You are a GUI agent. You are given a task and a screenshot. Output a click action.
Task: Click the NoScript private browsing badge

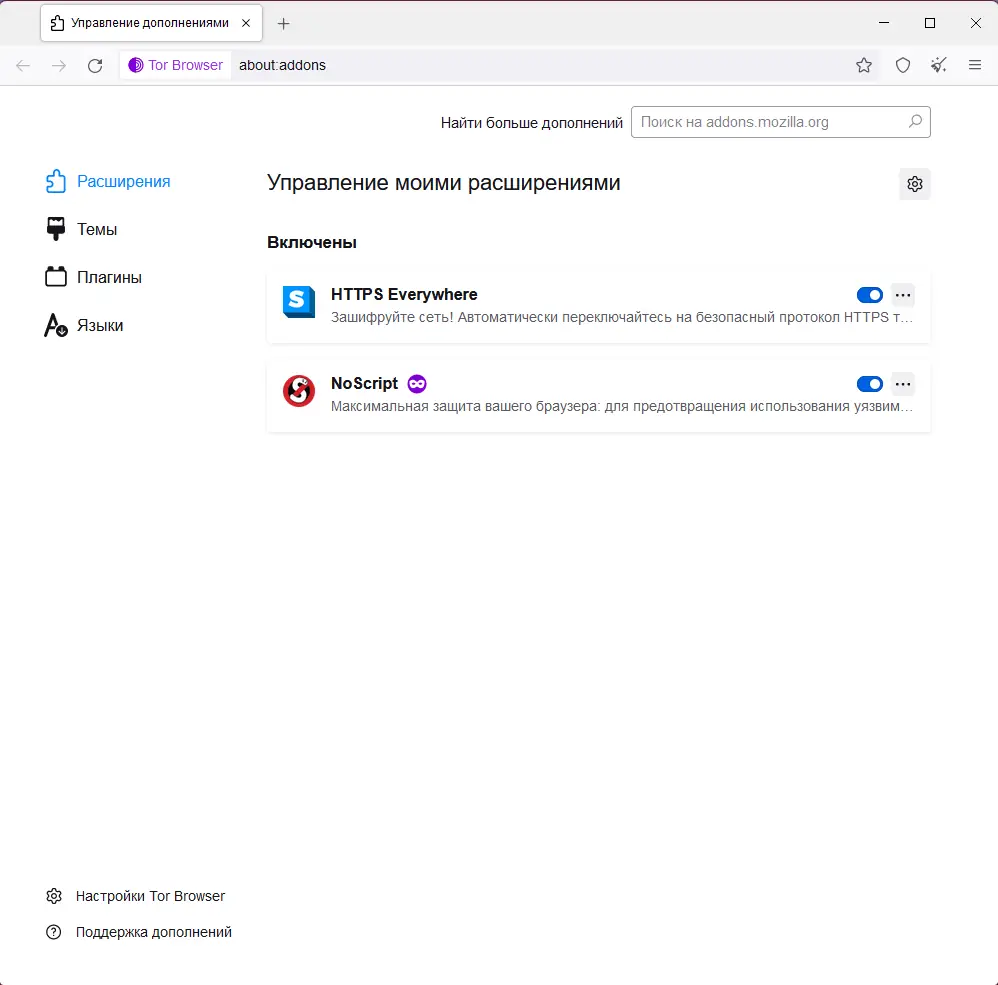tap(417, 384)
